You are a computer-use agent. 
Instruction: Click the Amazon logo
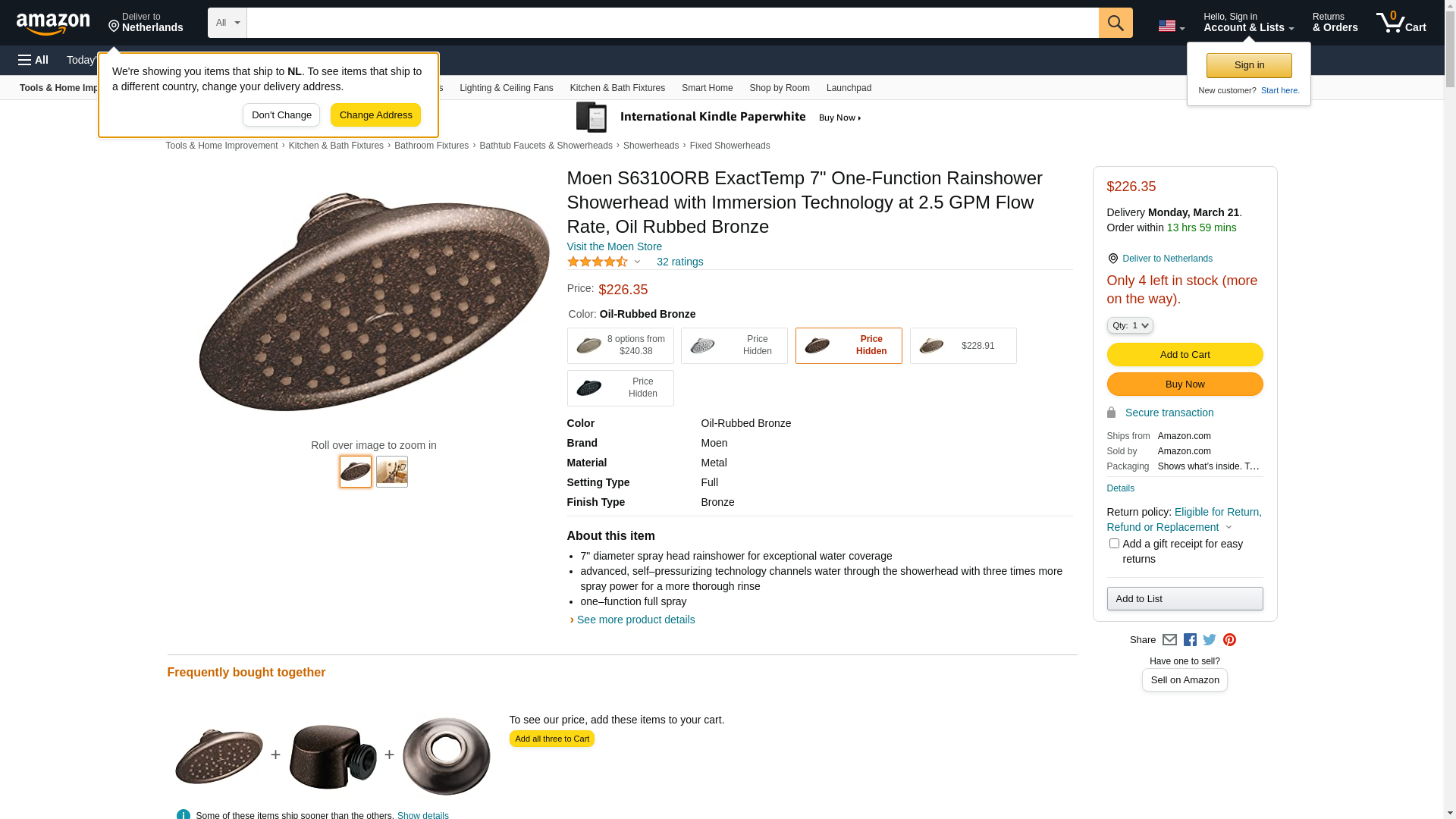coord(53,24)
